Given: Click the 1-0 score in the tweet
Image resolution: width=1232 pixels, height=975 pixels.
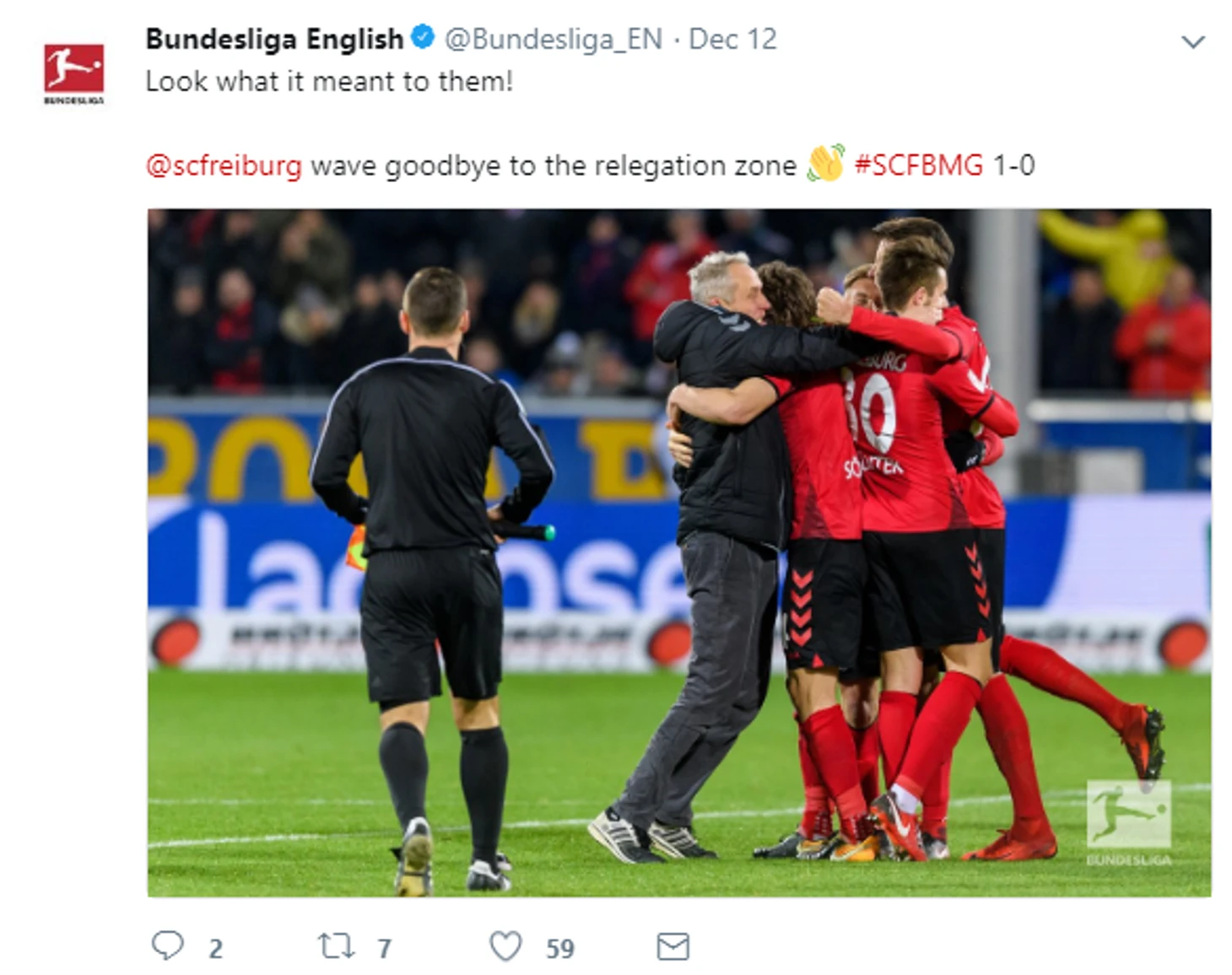Looking at the screenshot, I should [x=1013, y=164].
